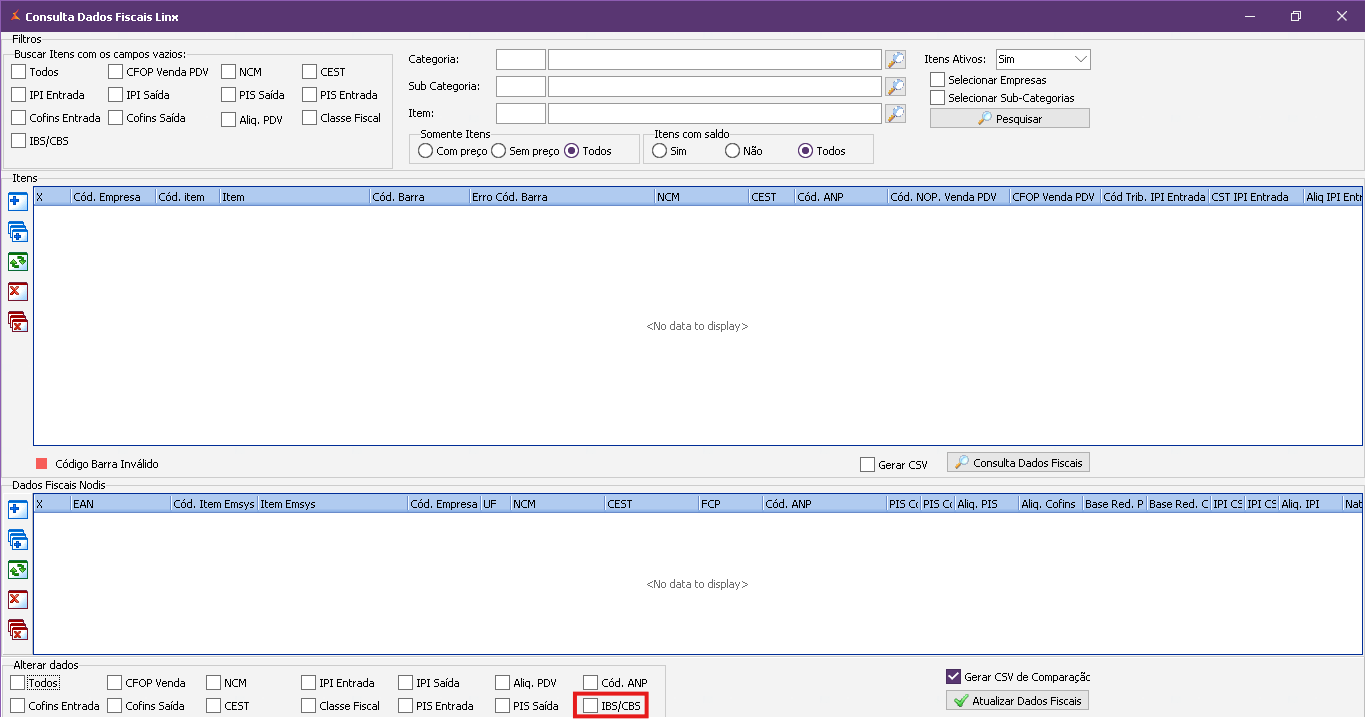Check Cód. ANP in Alterar dados
Screen dimensions: 1365x719
tap(590, 683)
